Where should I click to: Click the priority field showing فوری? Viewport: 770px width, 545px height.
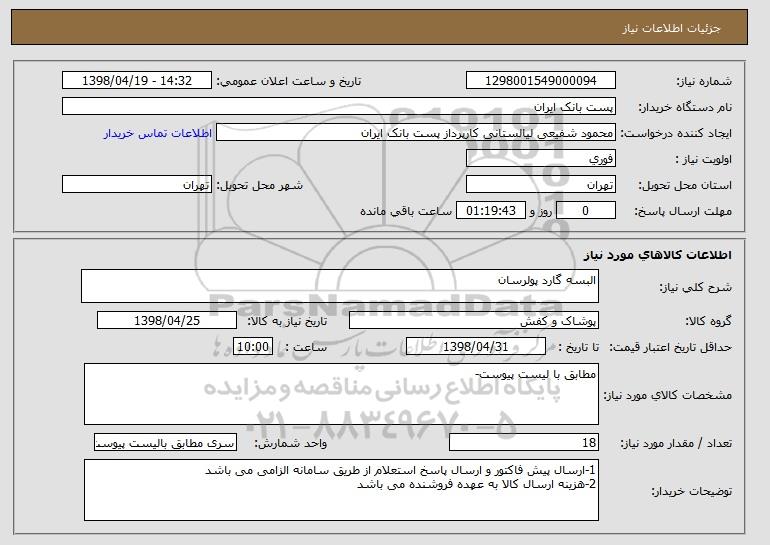coord(541,159)
